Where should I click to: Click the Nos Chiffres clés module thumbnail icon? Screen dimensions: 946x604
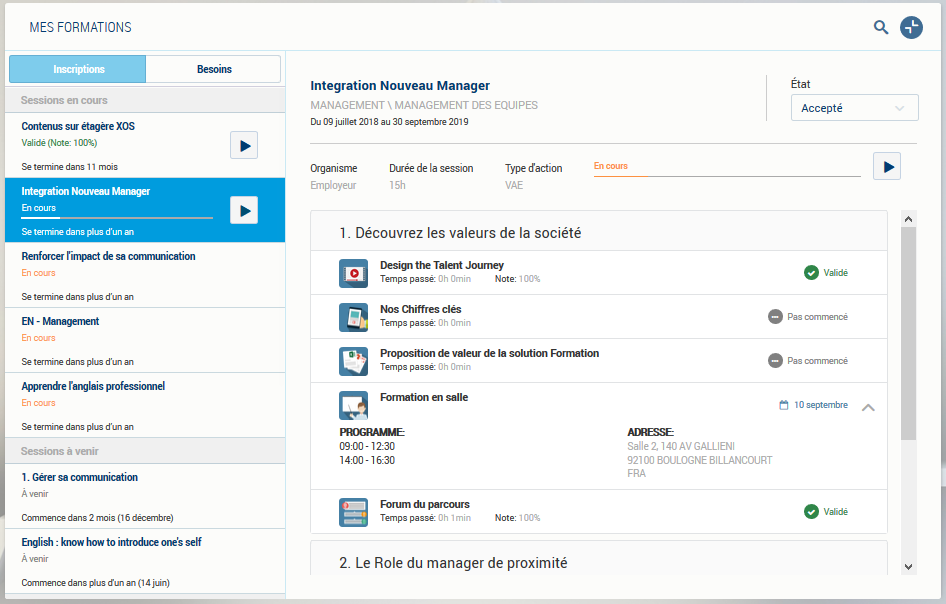coord(353,316)
